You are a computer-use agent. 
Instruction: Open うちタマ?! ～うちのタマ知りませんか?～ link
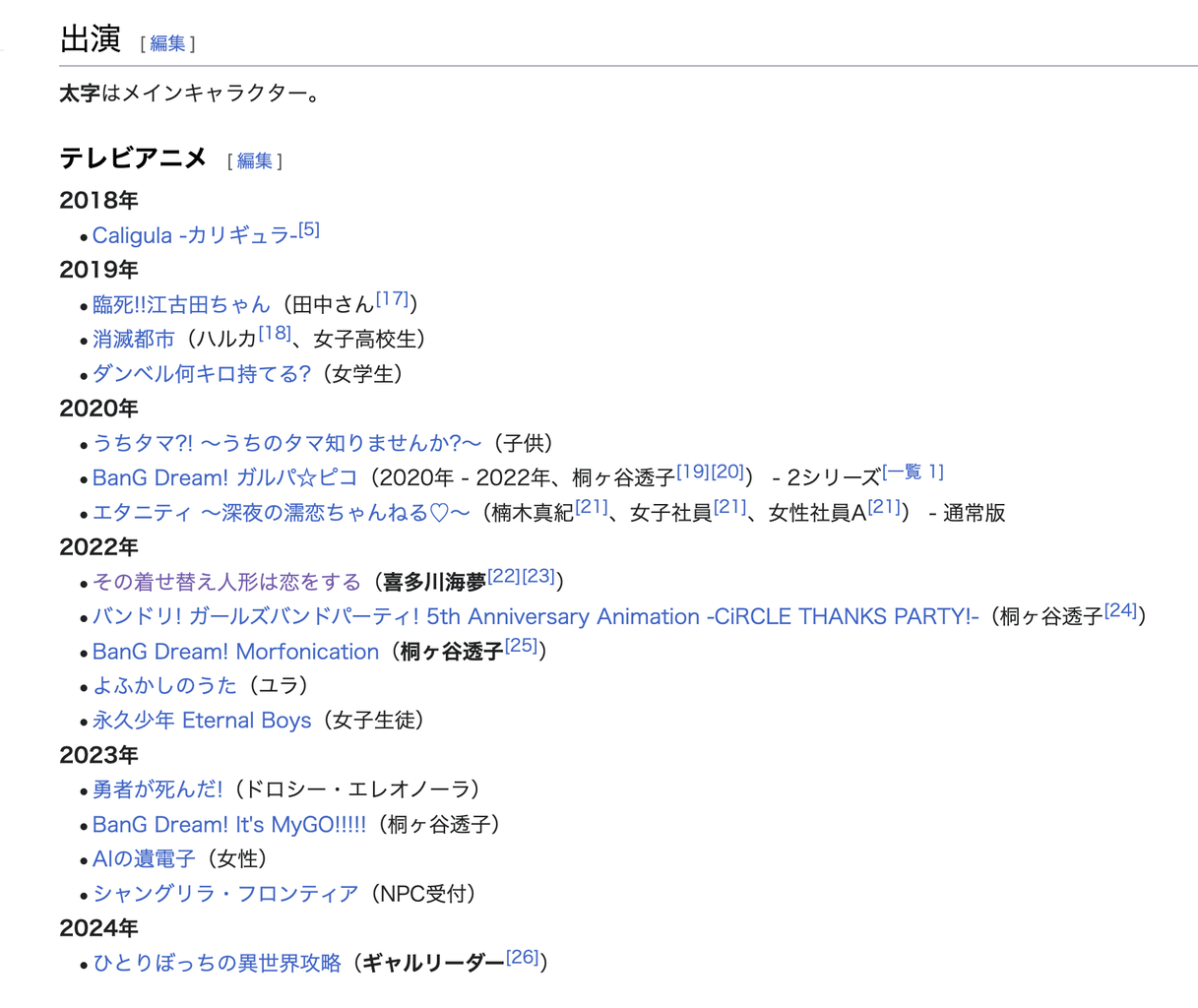tap(287, 443)
